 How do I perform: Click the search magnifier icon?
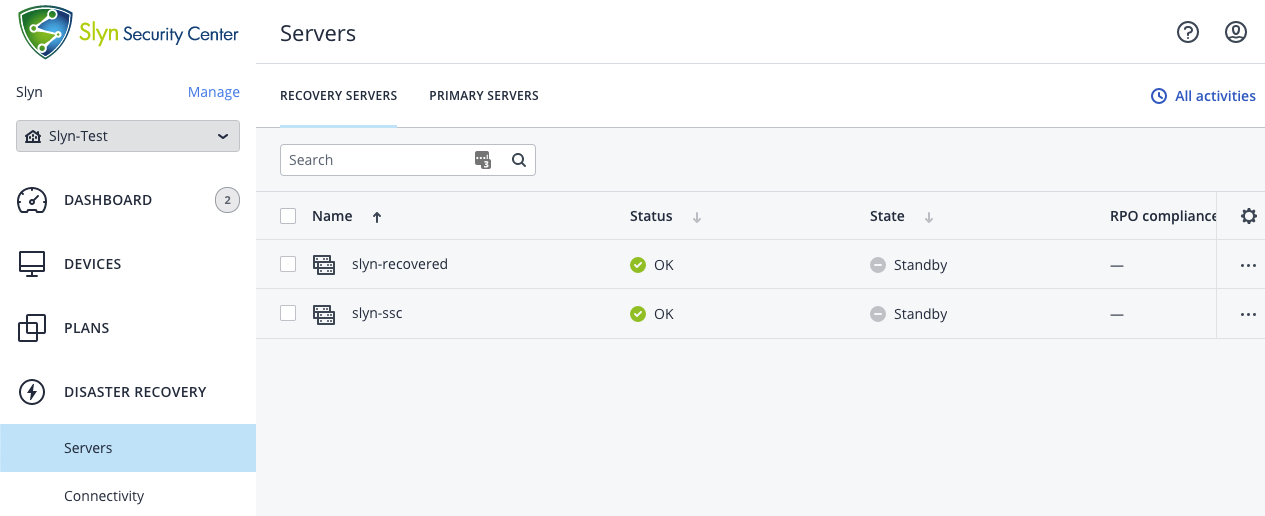coord(518,160)
